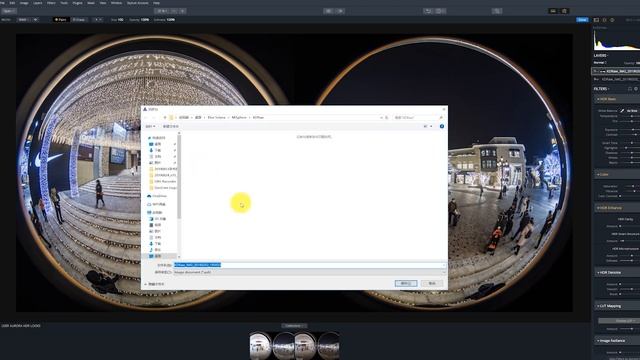Screen dimensions: 640x360
Task: Collapse the LUT Mapping filter section
Action: [598, 306]
